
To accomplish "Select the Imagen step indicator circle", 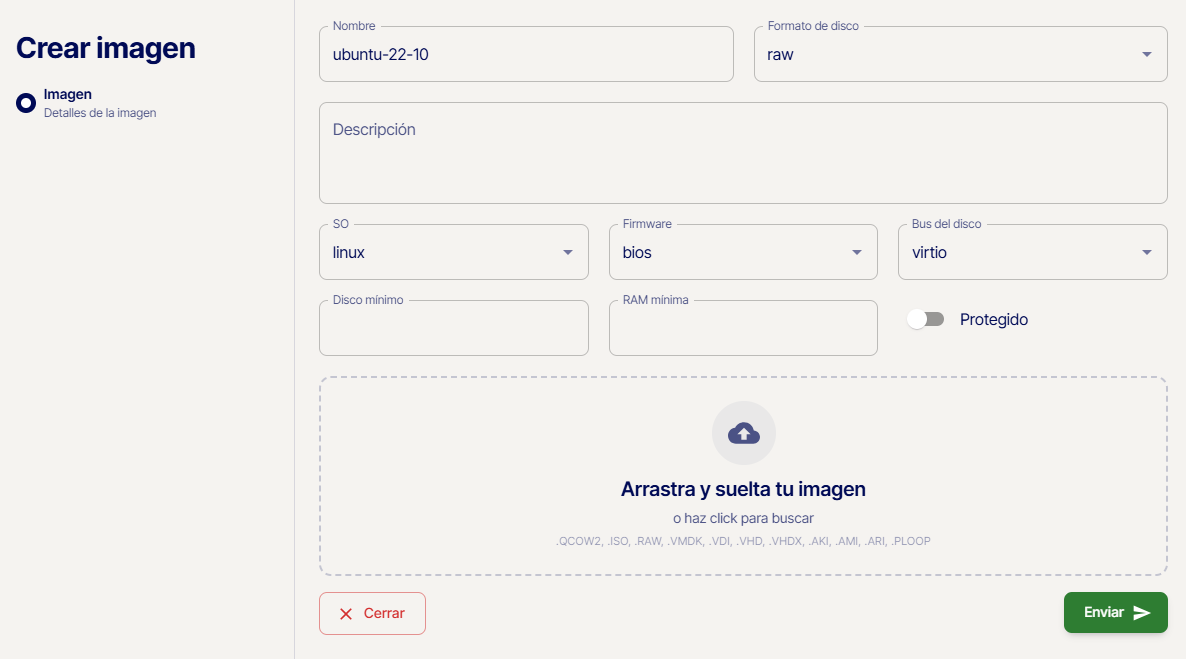I will click(x=26, y=101).
